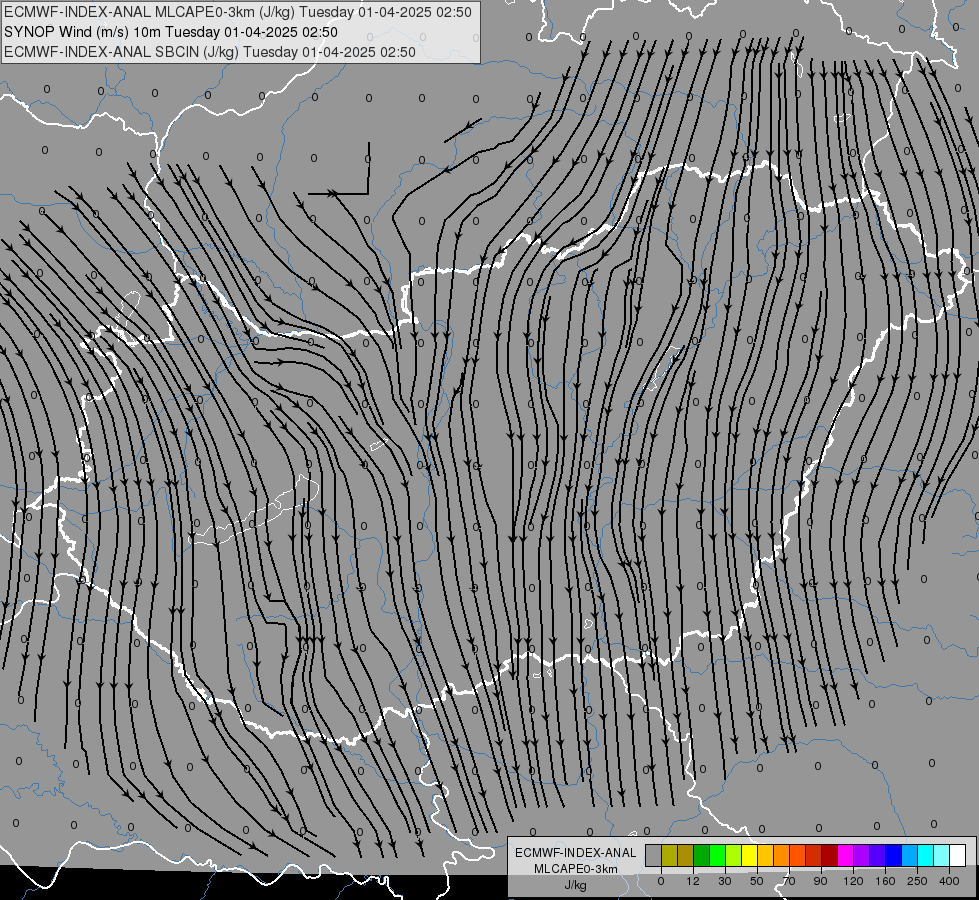
Task: Click the legend value 160
Action: [885, 881]
